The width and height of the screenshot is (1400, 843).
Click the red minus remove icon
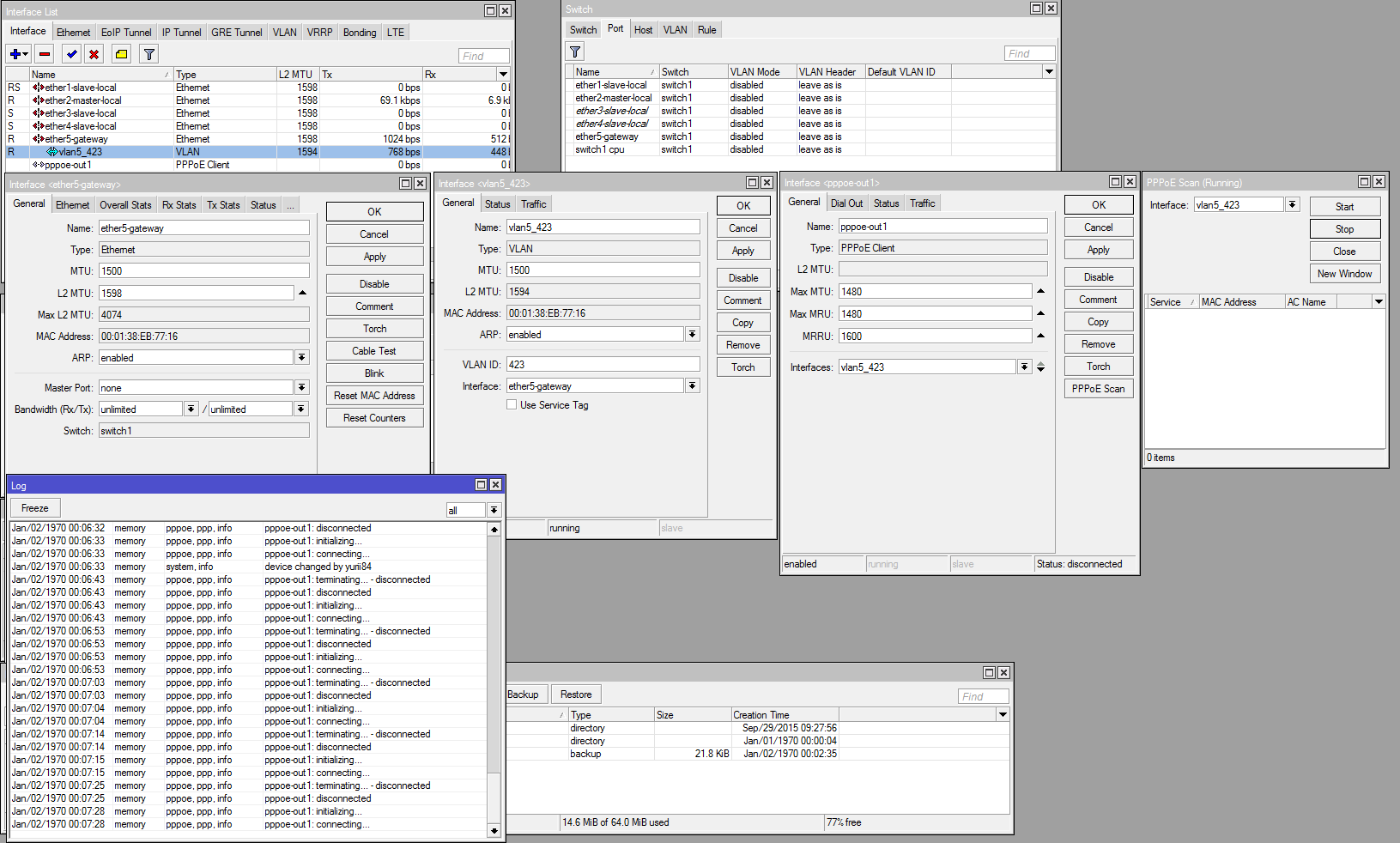pos(45,54)
